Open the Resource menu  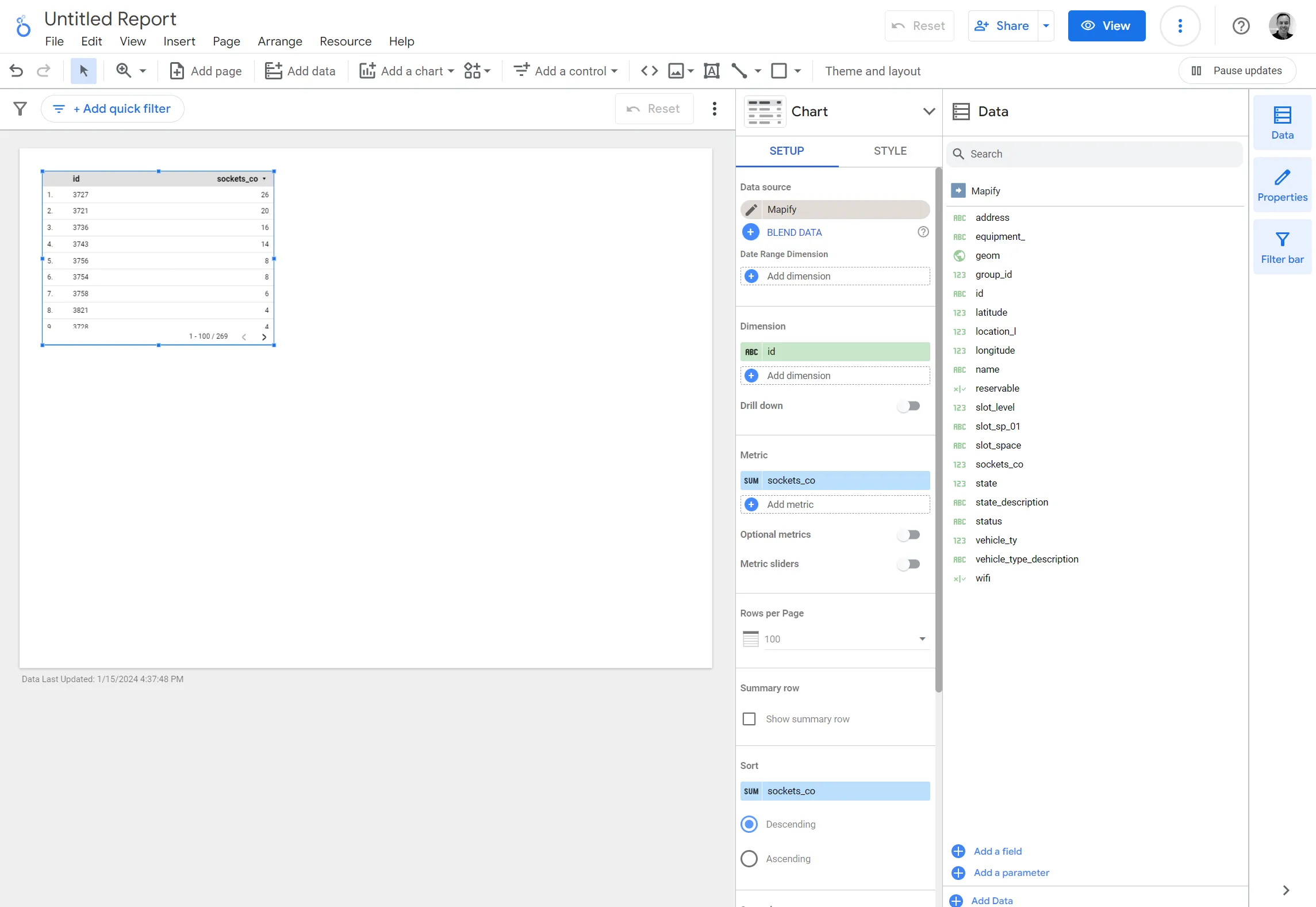[346, 41]
